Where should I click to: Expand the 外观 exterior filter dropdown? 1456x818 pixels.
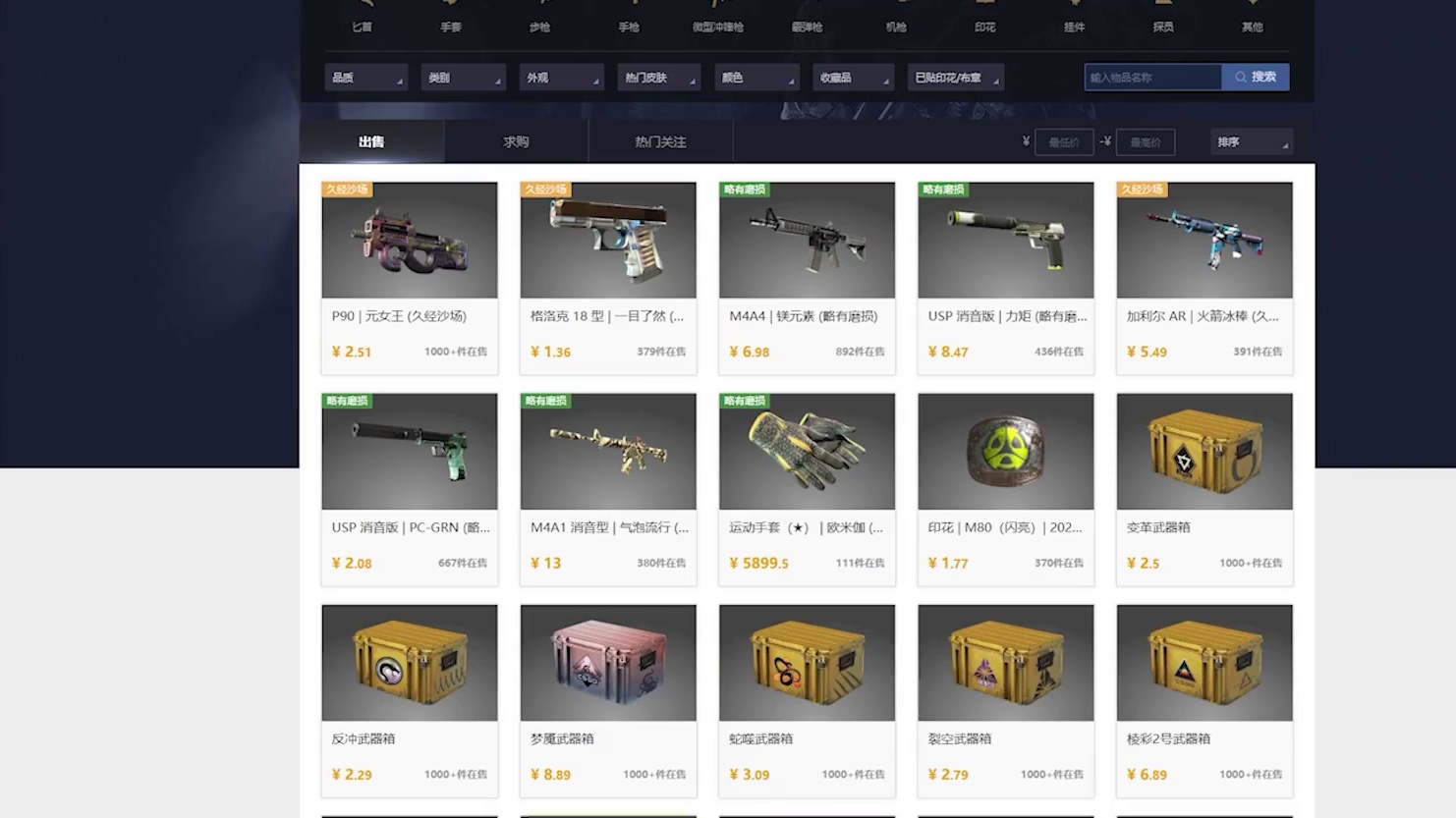(561, 78)
